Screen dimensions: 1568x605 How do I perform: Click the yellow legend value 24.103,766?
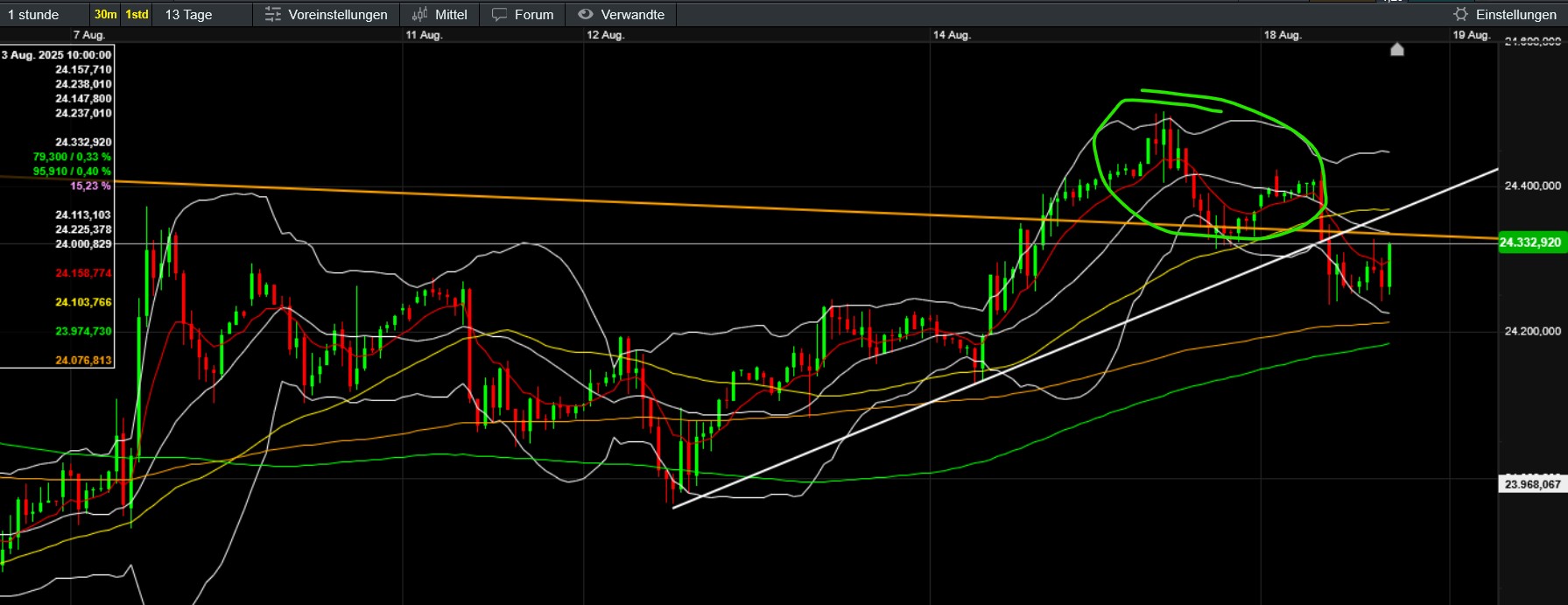click(x=83, y=302)
